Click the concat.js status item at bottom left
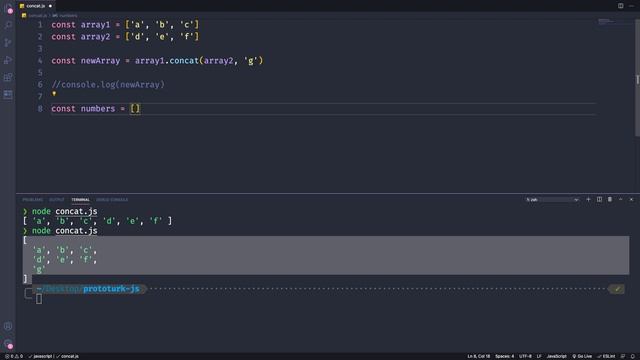Image resolution: width=640 pixels, height=360 pixels. (x=67, y=356)
